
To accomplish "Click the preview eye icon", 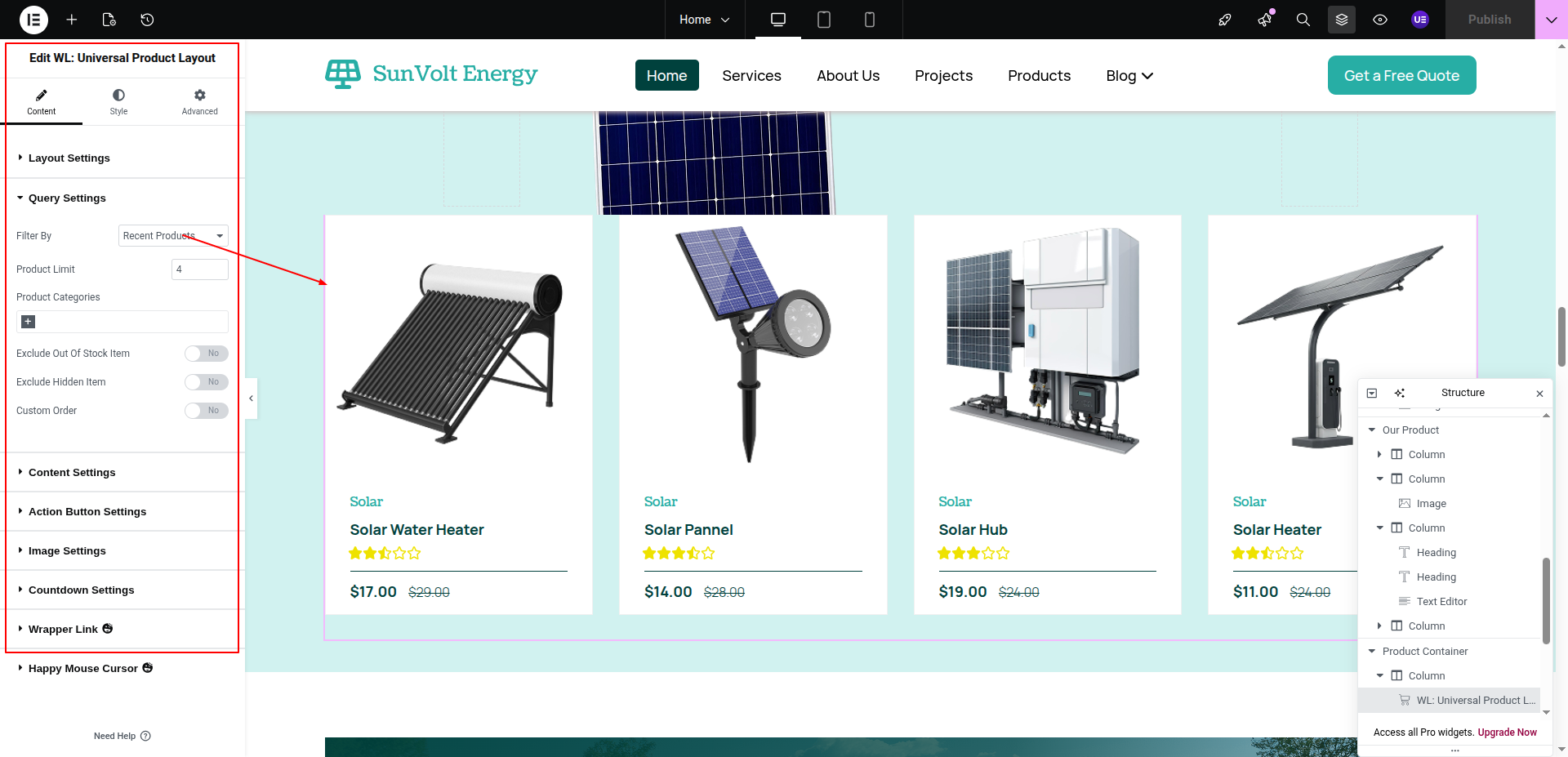I will (1380, 20).
